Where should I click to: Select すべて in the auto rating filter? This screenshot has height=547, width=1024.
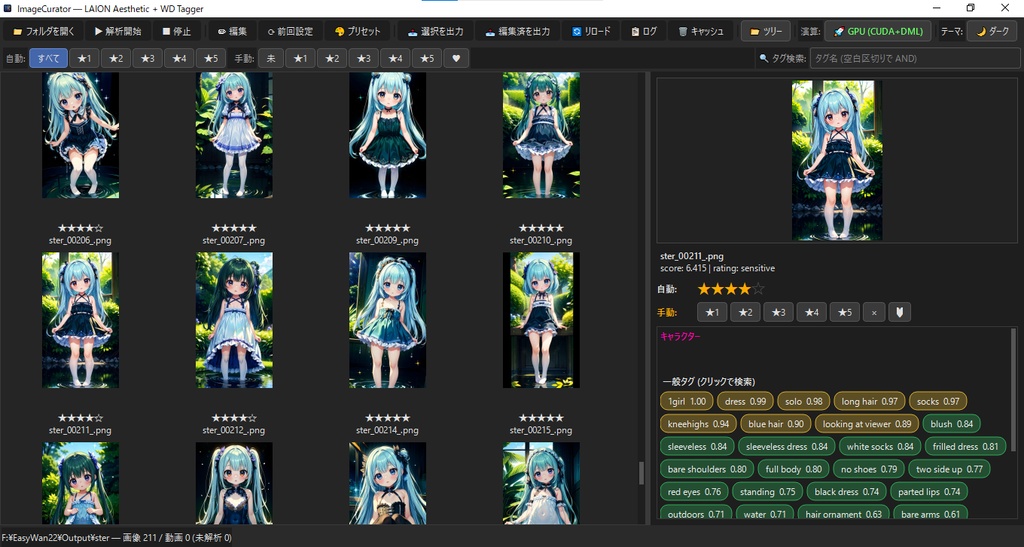[x=48, y=58]
